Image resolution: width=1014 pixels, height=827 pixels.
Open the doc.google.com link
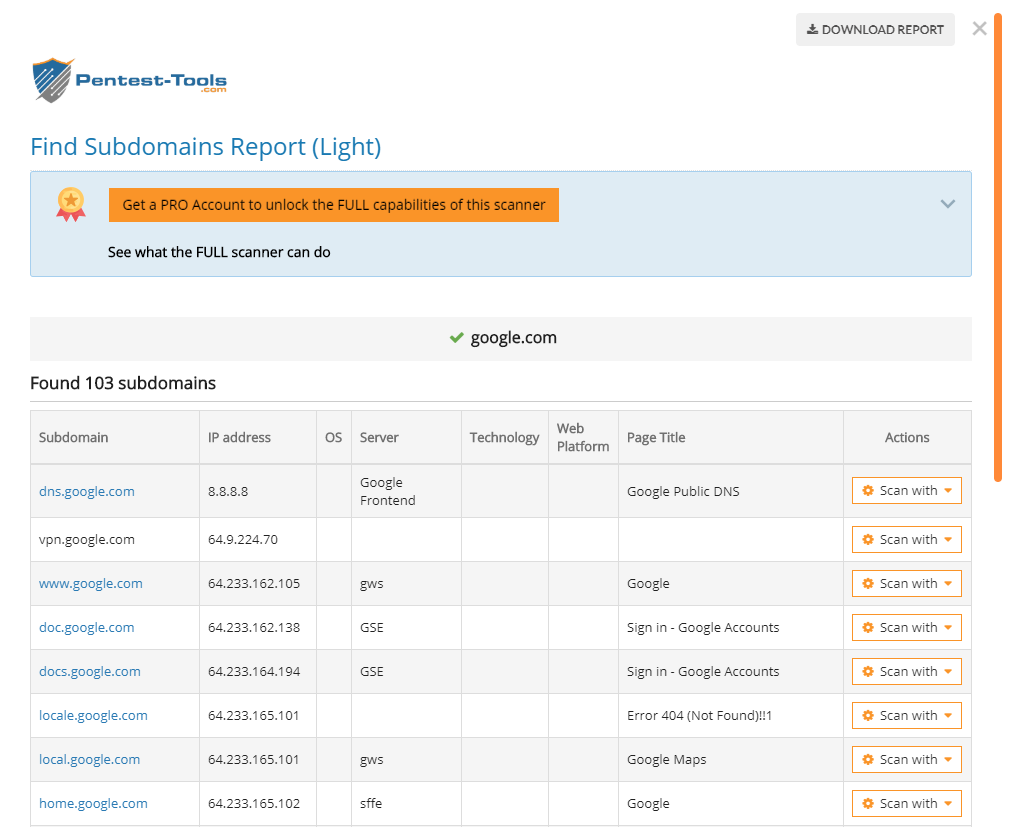tap(87, 628)
